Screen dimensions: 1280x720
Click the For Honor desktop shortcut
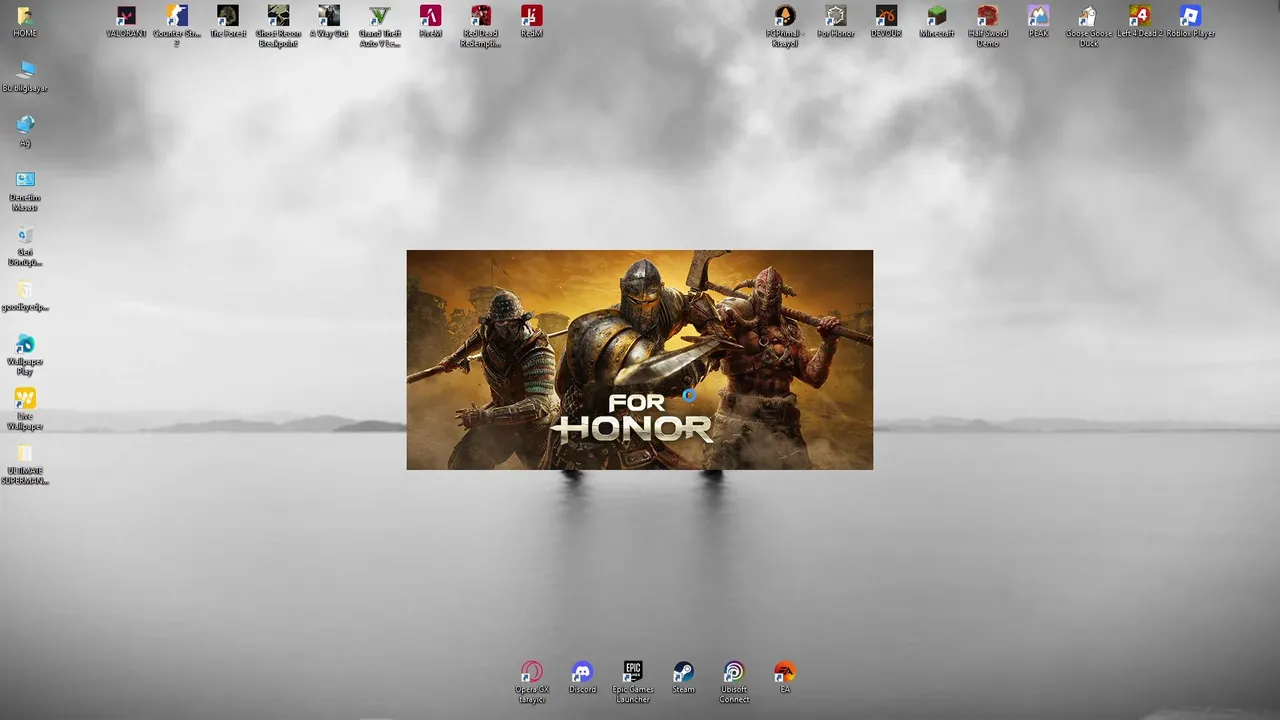point(836,16)
